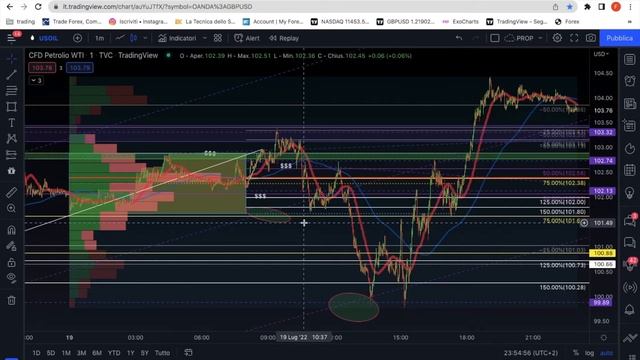Toggle hide all drawings eye icon
The height and width of the screenshot is (360, 640).
[x=11, y=278]
